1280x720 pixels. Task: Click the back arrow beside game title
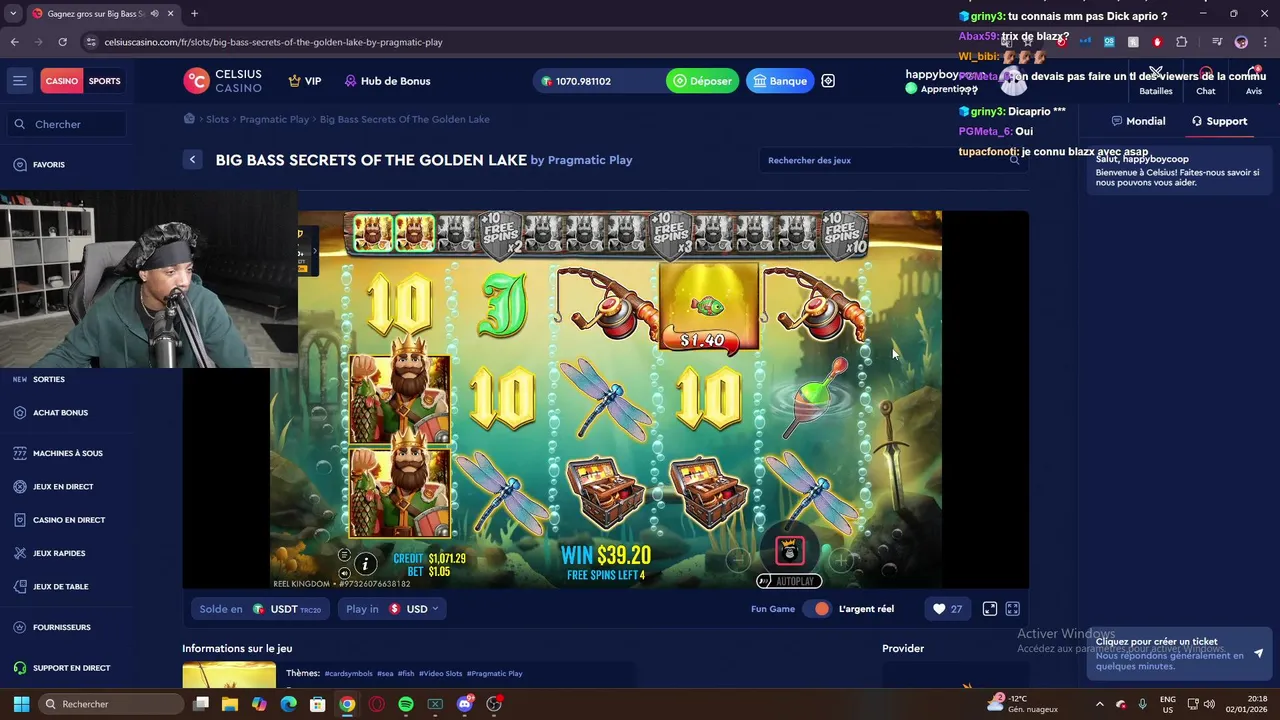pyautogui.click(x=192, y=160)
